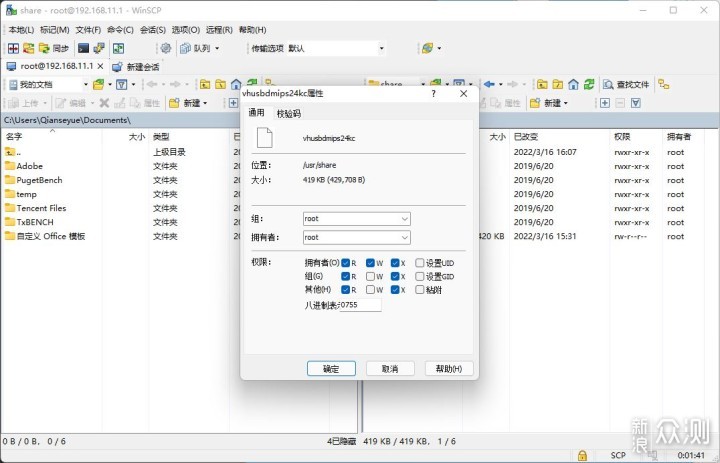Check the Set UID checkbox
The height and width of the screenshot is (463, 720).
coord(419,263)
